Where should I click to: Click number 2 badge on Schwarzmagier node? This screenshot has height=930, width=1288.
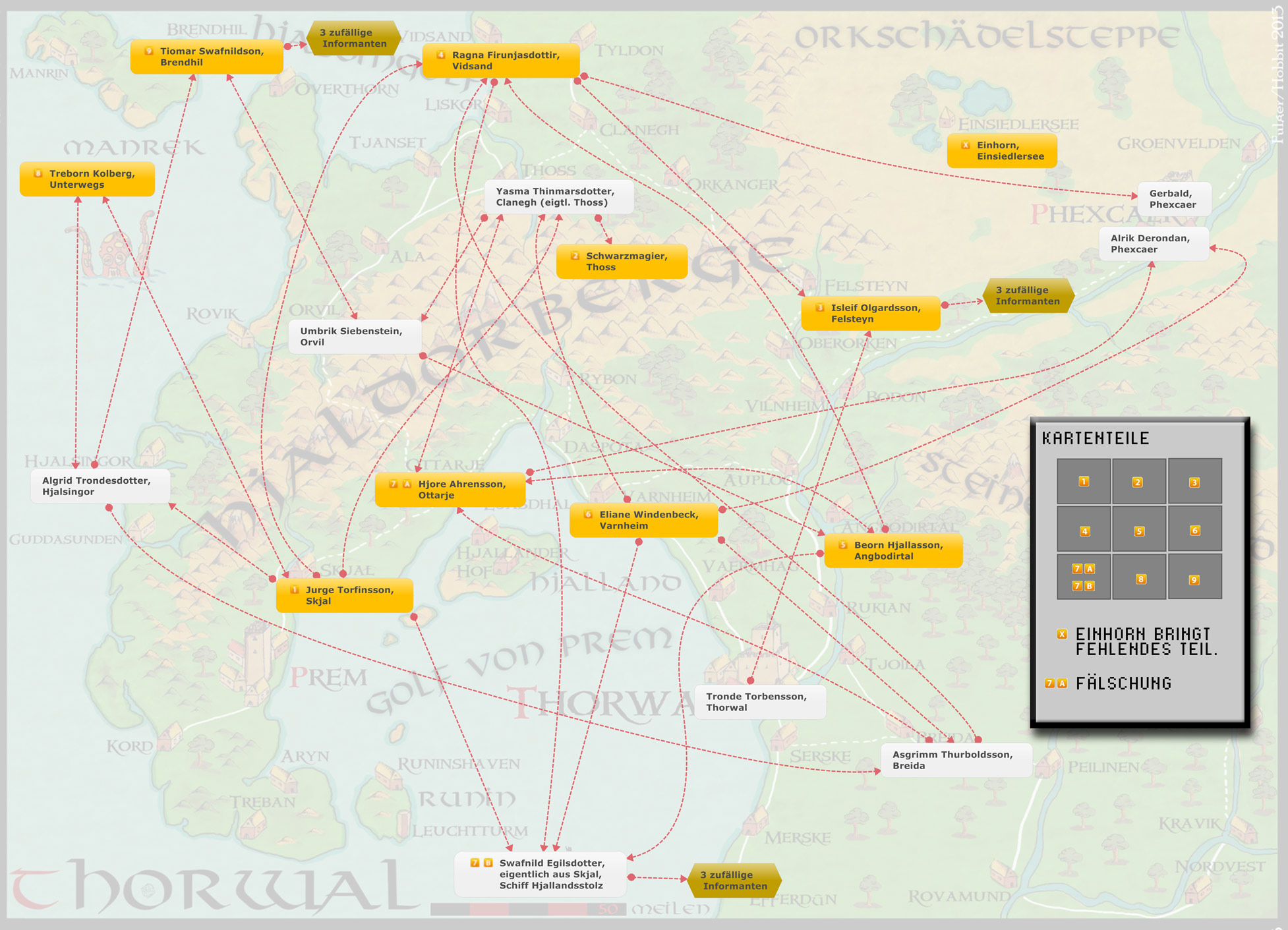coord(575,256)
